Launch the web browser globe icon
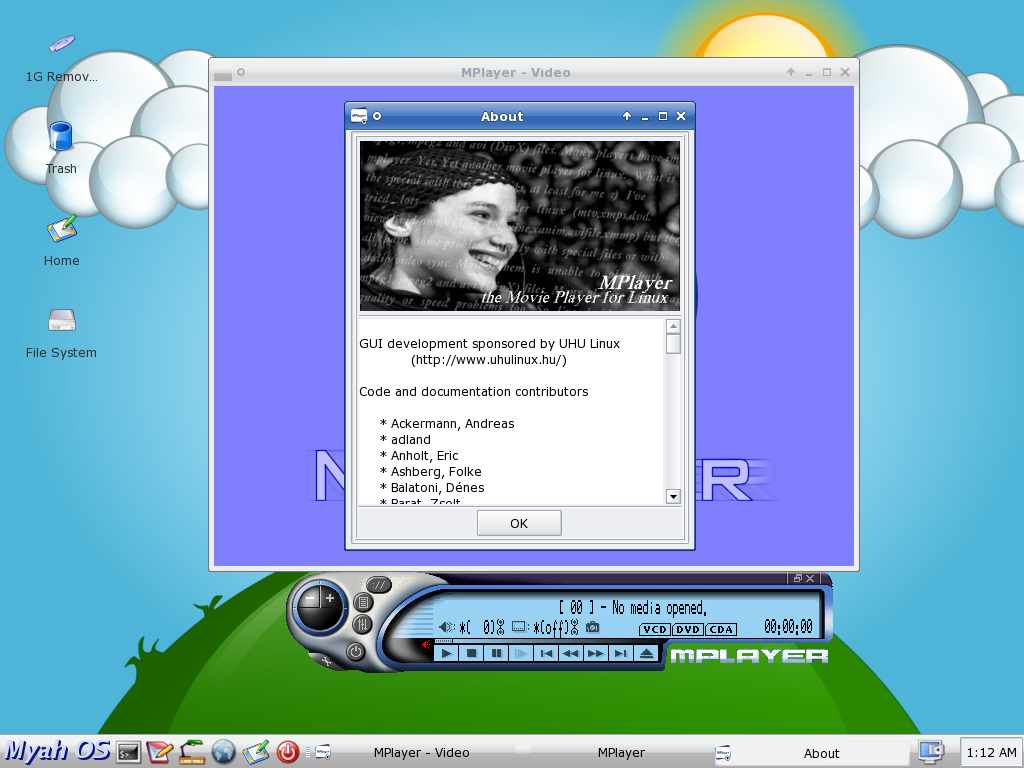This screenshot has height=768, width=1024. (223, 752)
